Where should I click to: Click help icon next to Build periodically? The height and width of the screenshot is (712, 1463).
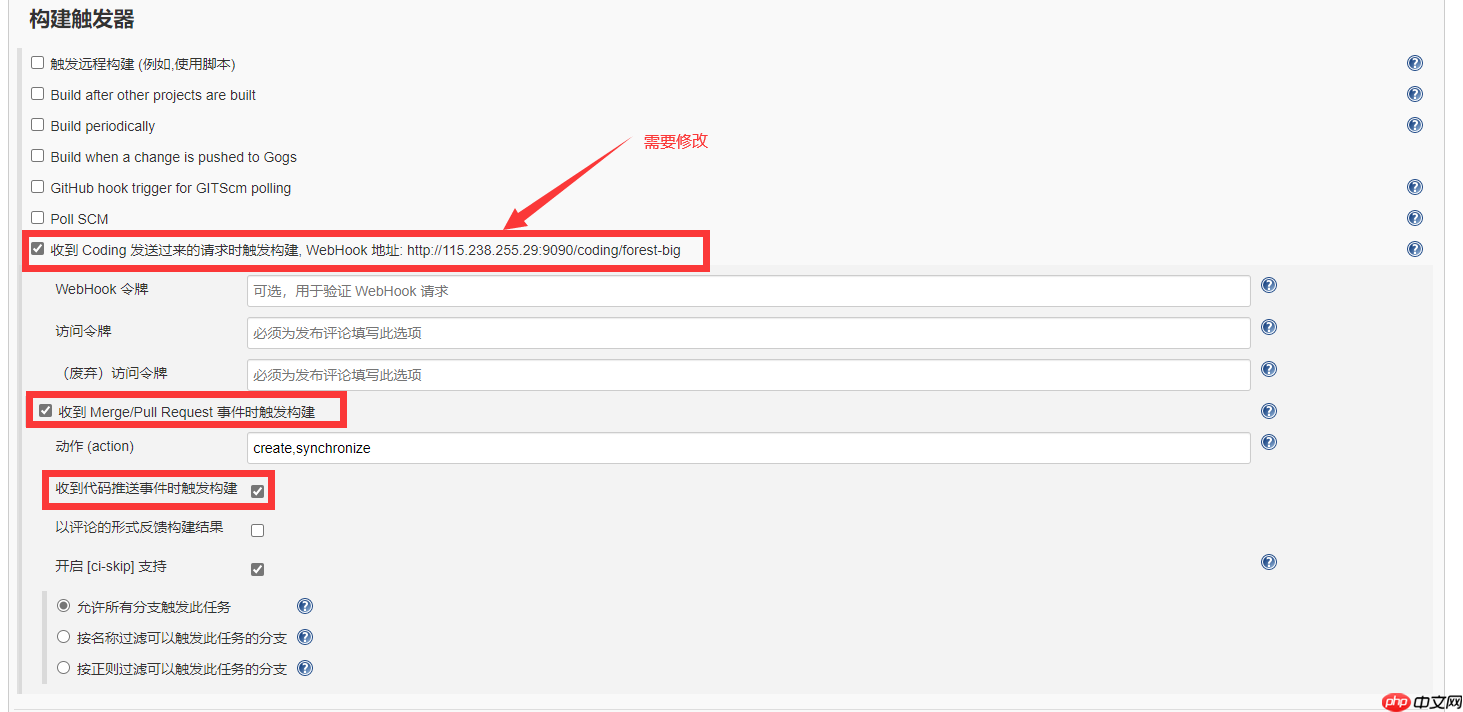pos(1414,125)
